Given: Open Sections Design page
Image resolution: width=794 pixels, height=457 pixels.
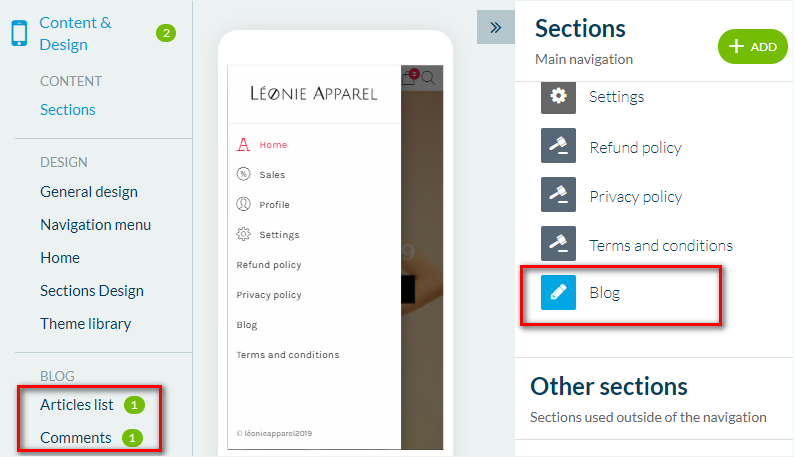Looking at the screenshot, I should (92, 291).
